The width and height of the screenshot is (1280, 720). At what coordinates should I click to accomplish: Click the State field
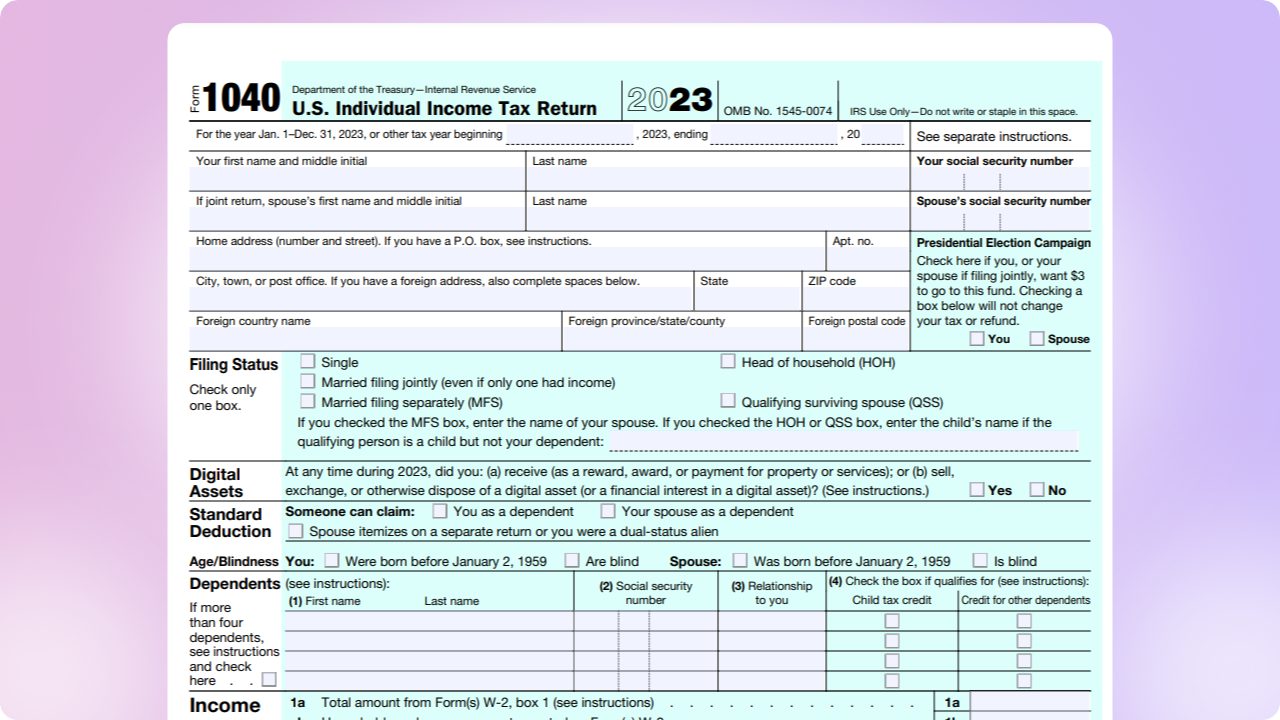[748, 300]
